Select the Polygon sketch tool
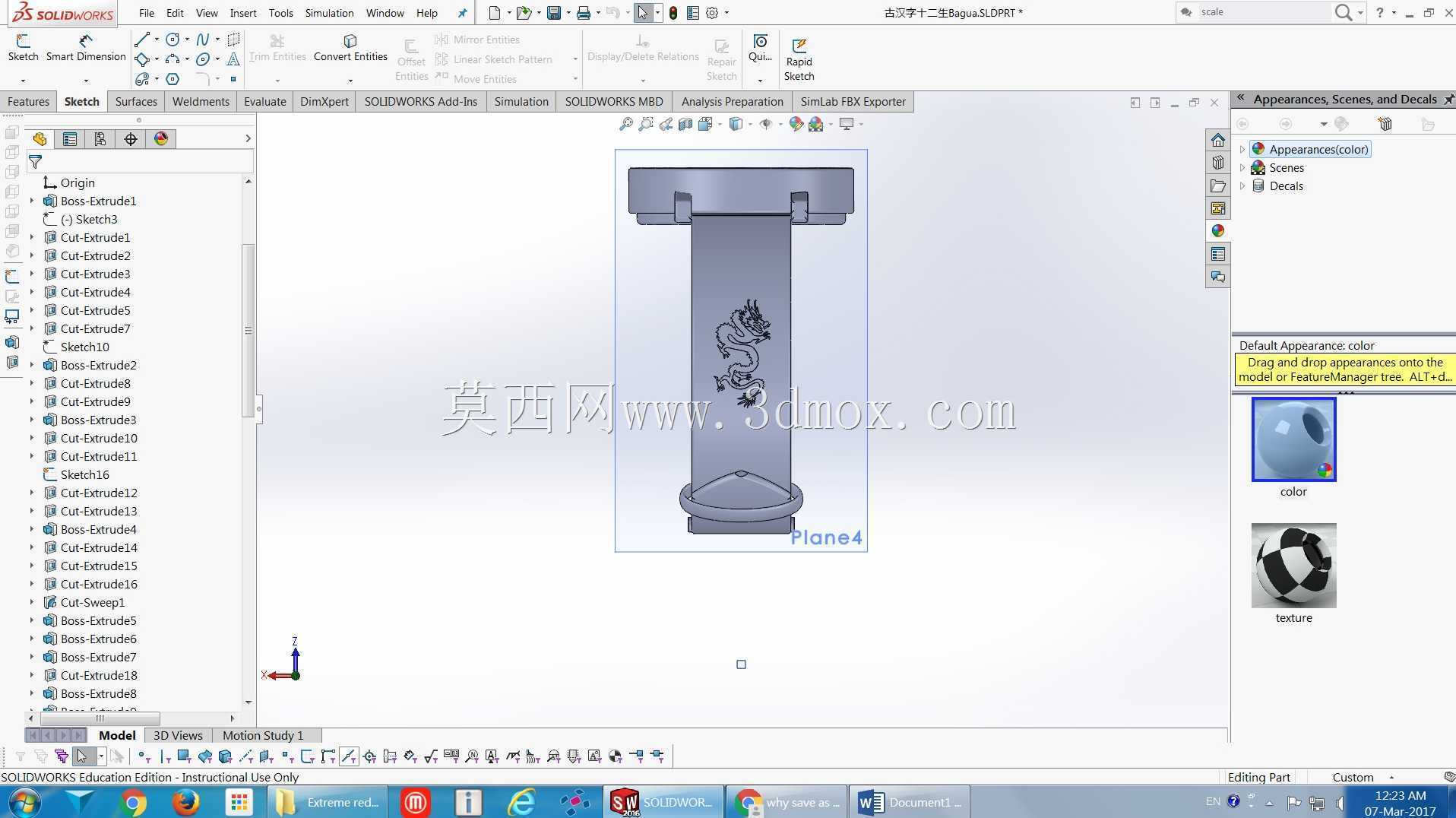This screenshot has height=818, width=1456. [x=173, y=79]
